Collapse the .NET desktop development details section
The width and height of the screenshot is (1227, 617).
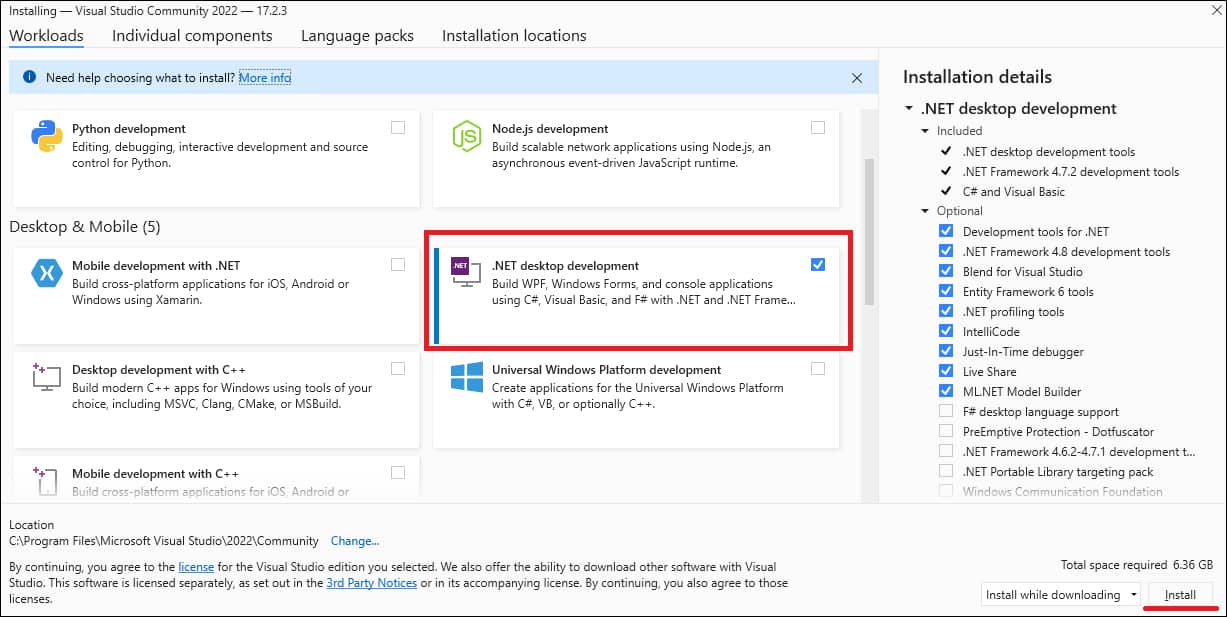click(x=909, y=109)
